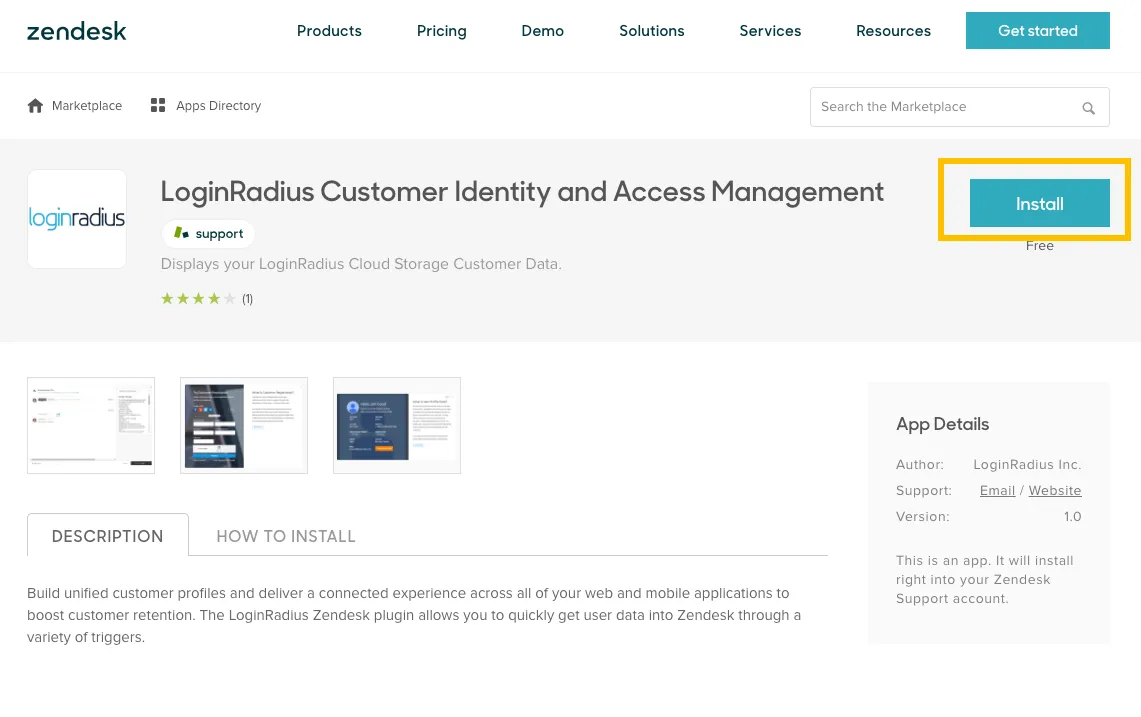
Task: Focus the Search the Marketplace field
Action: 959,107
